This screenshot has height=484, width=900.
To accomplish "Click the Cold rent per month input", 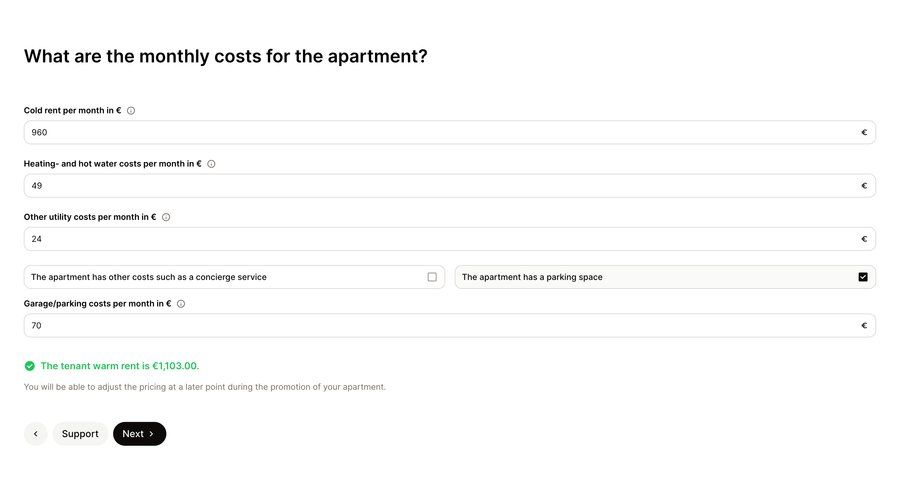I will point(449,133).
